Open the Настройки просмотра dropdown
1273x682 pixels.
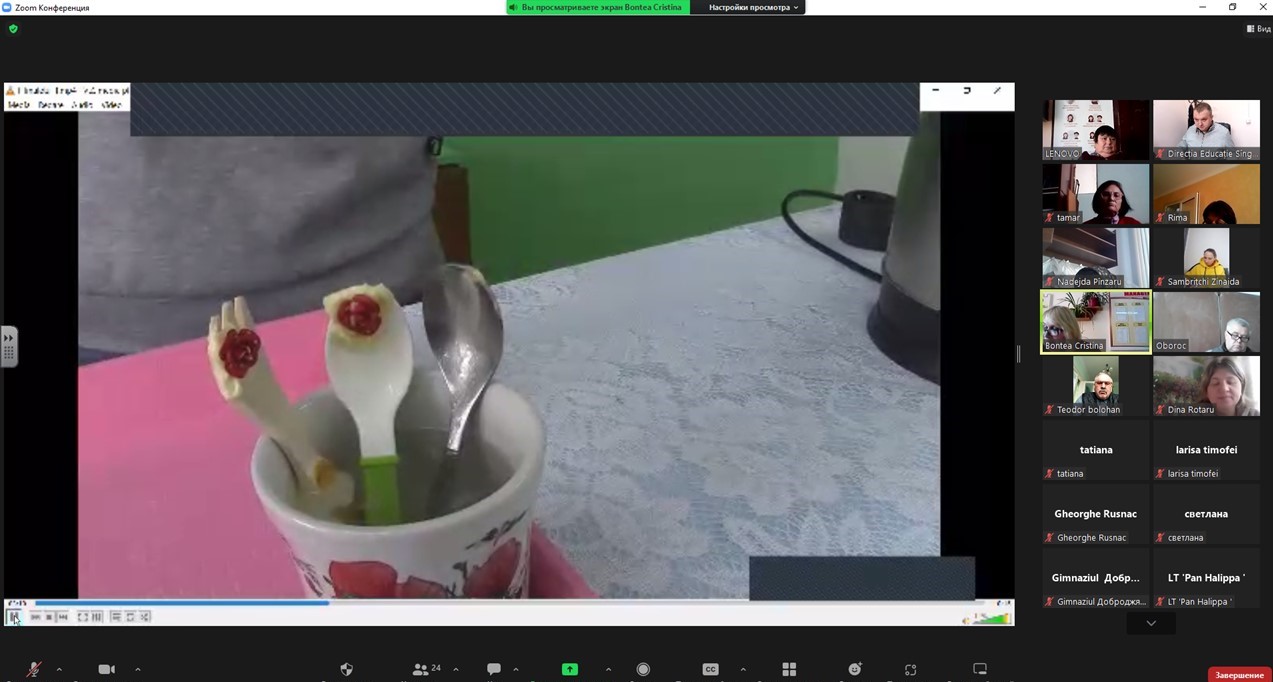point(753,7)
